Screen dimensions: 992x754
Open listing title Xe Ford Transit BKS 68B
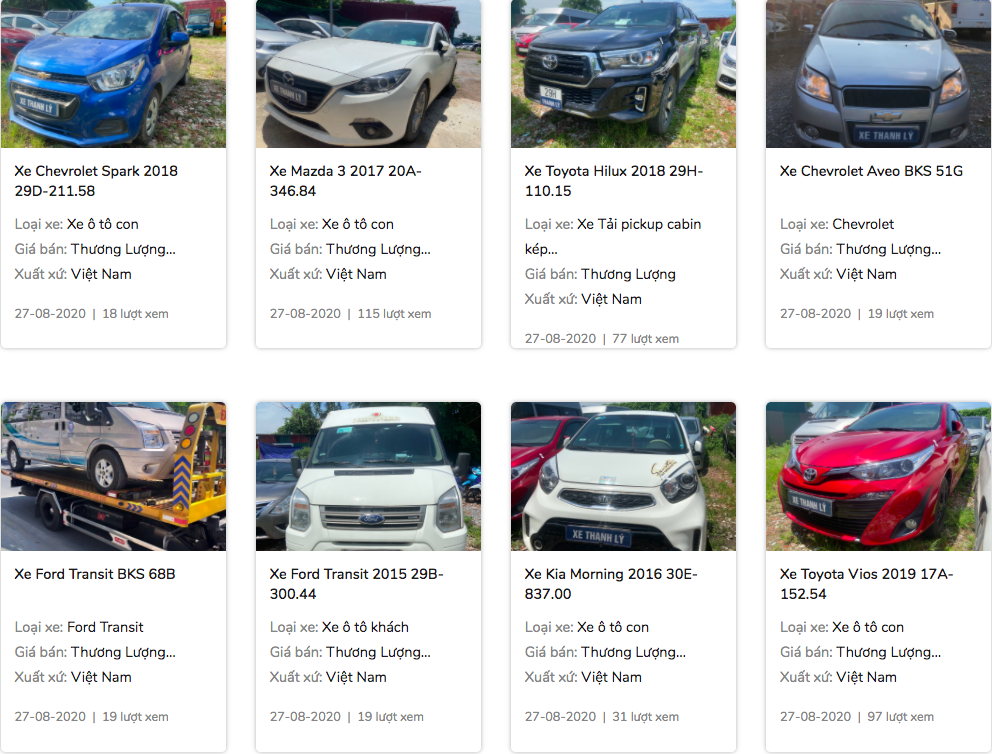point(95,574)
